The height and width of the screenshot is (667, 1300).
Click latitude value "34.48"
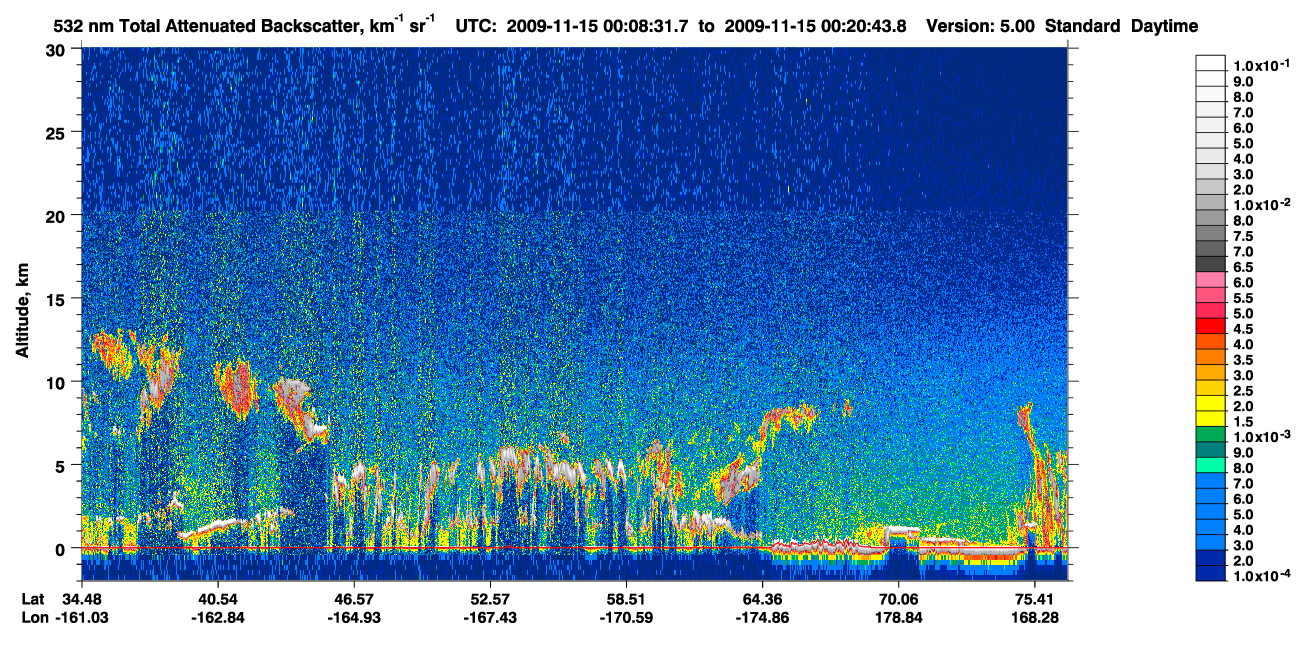pyautogui.click(x=82, y=599)
